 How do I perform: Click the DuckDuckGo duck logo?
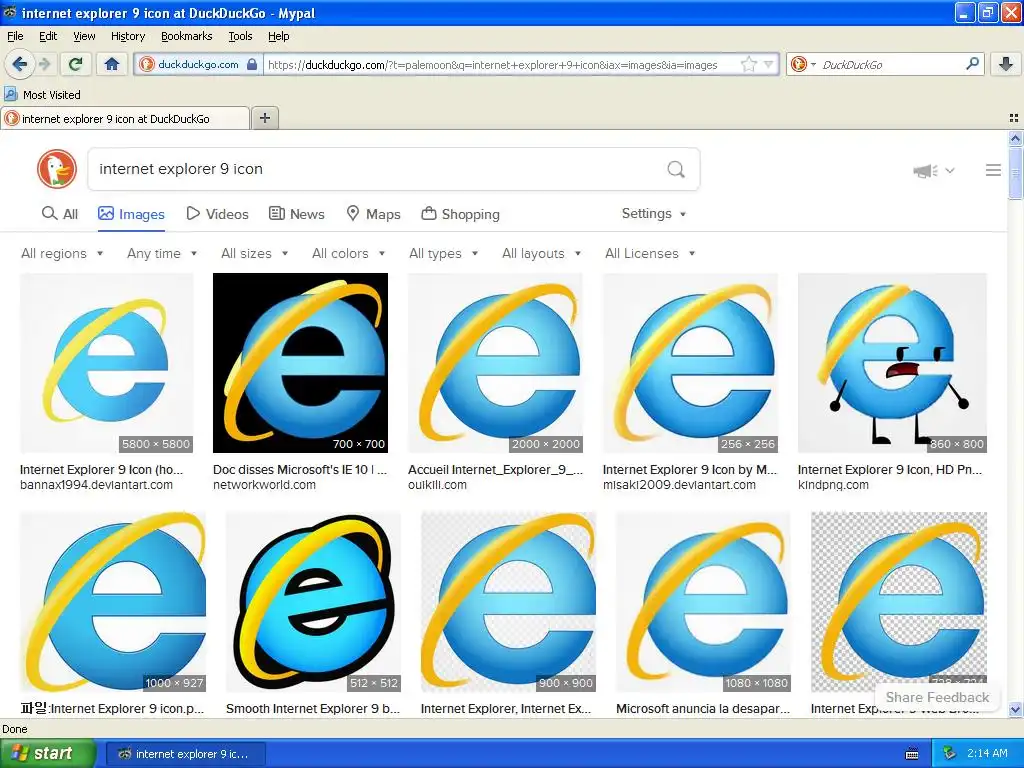57,169
